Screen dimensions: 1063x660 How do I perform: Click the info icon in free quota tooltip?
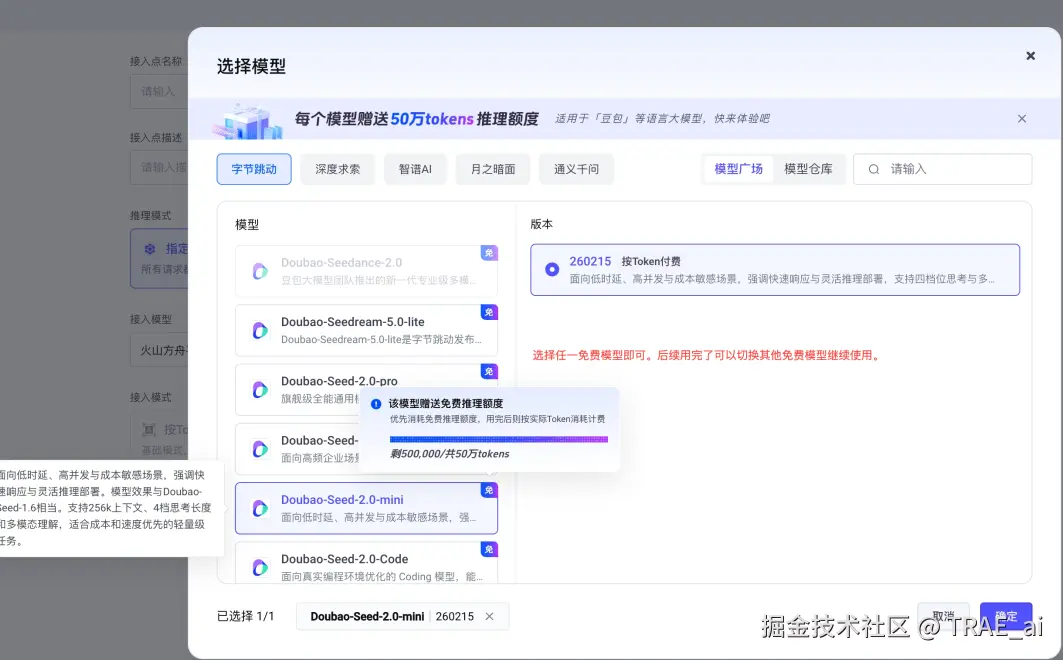pos(376,404)
